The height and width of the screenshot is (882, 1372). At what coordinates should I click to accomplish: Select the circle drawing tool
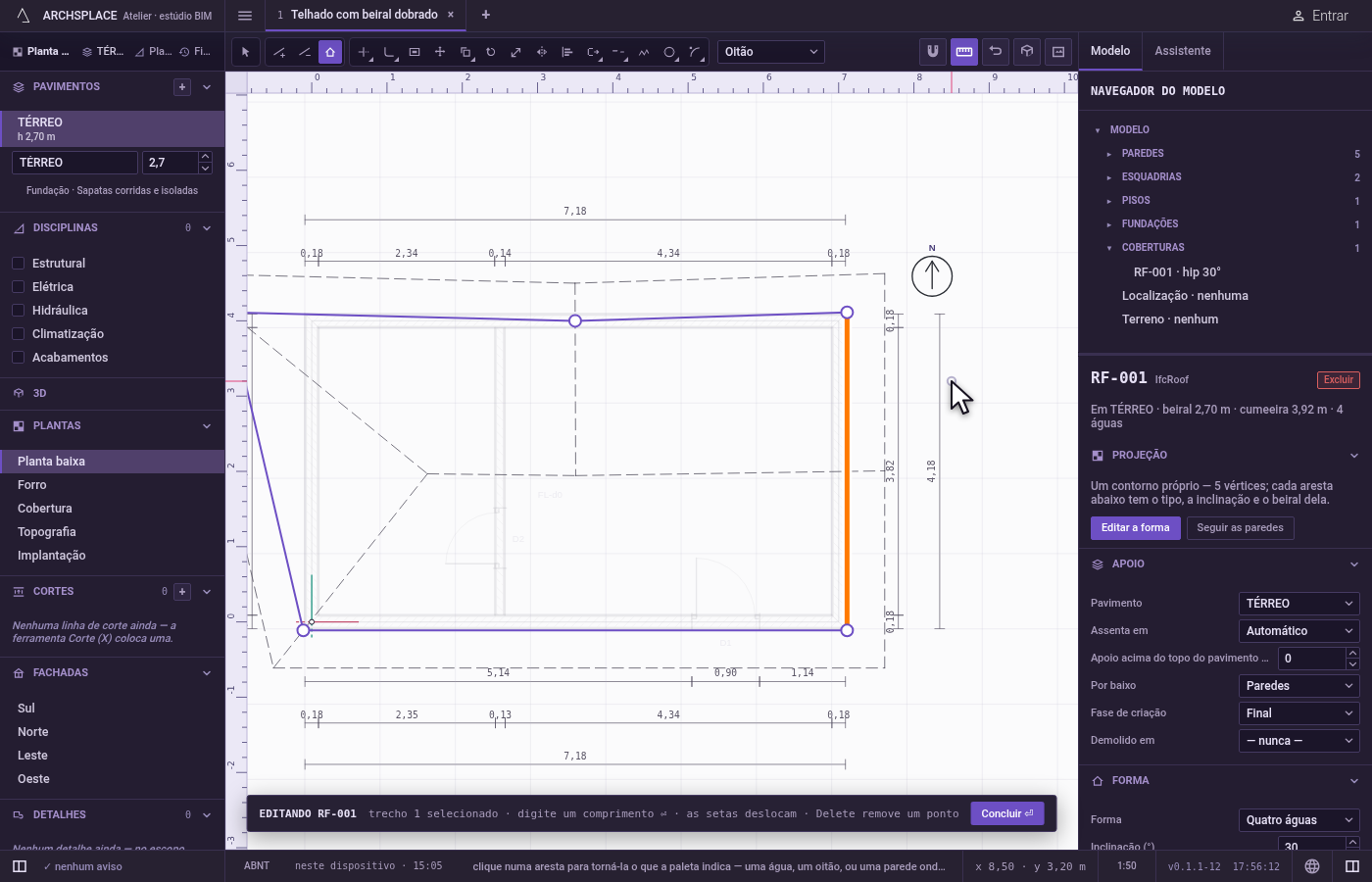670,52
